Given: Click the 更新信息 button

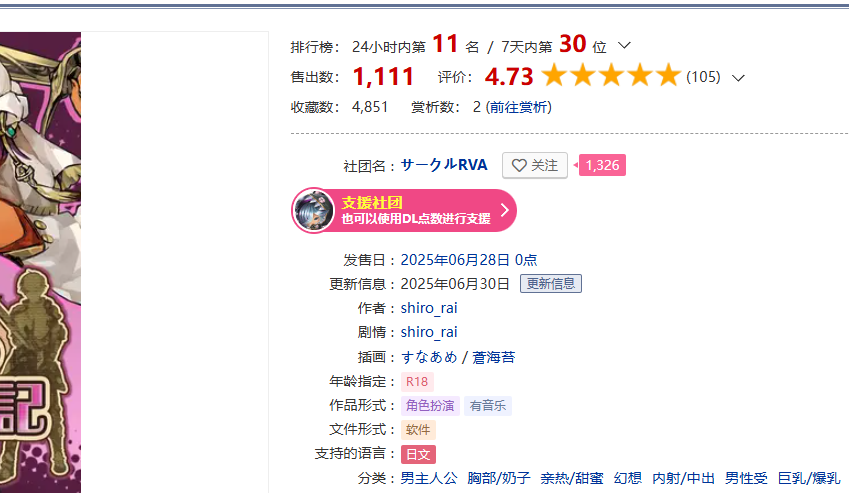Looking at the screenshot, I should (x=551, y=284).
